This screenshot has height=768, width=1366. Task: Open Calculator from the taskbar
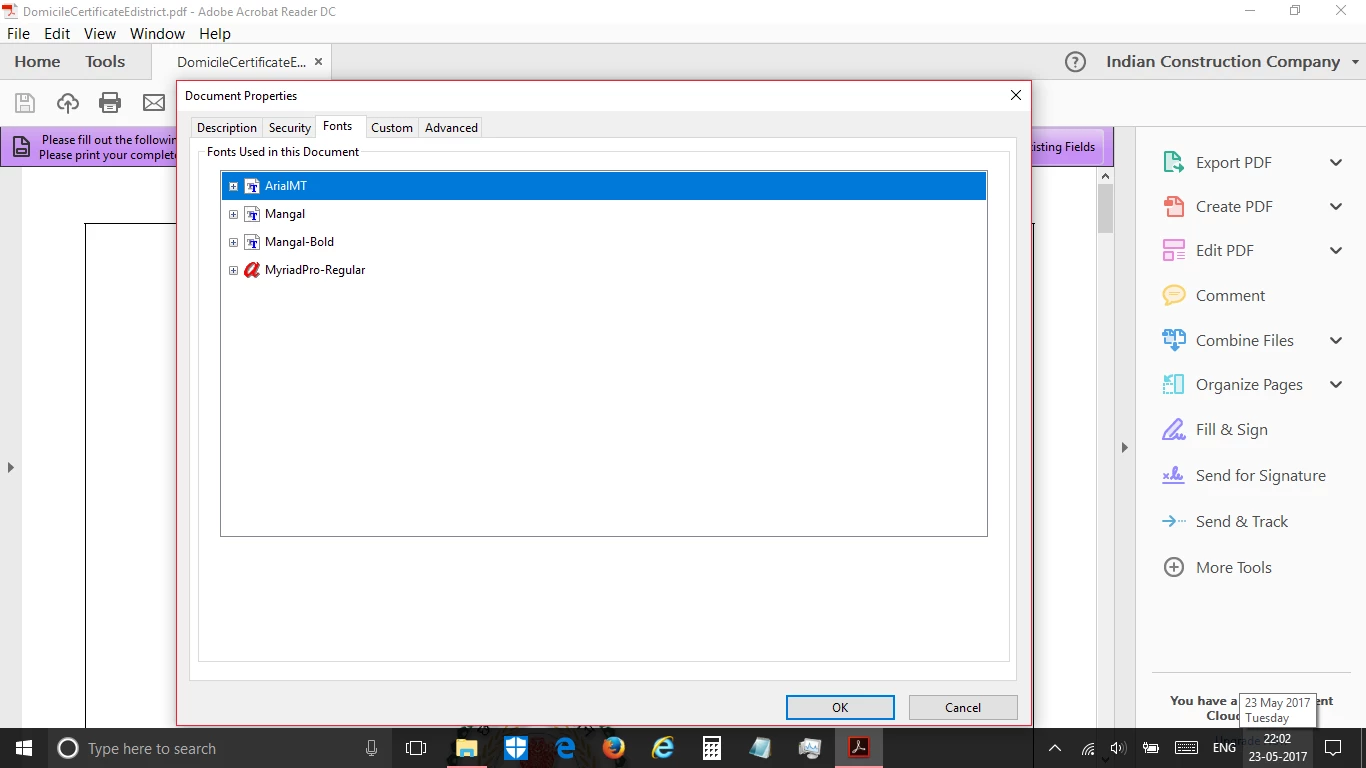pos(712,748)
